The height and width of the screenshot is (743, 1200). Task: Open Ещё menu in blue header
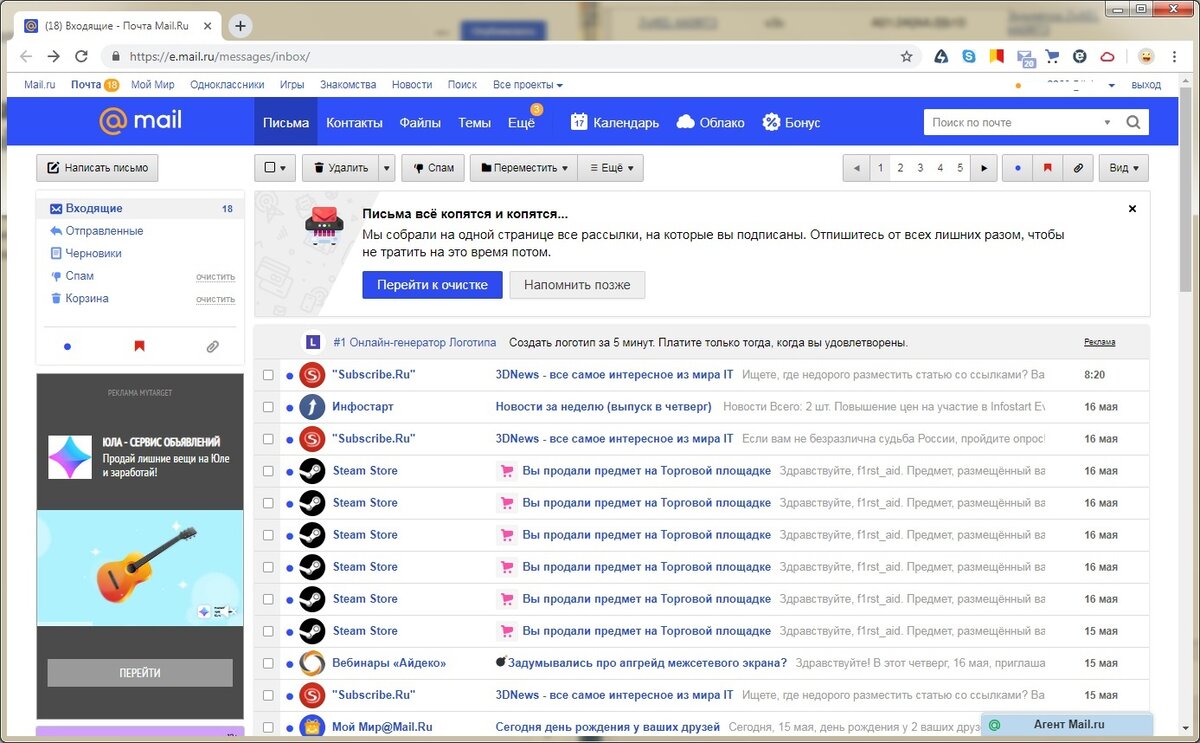click(521, 122)
